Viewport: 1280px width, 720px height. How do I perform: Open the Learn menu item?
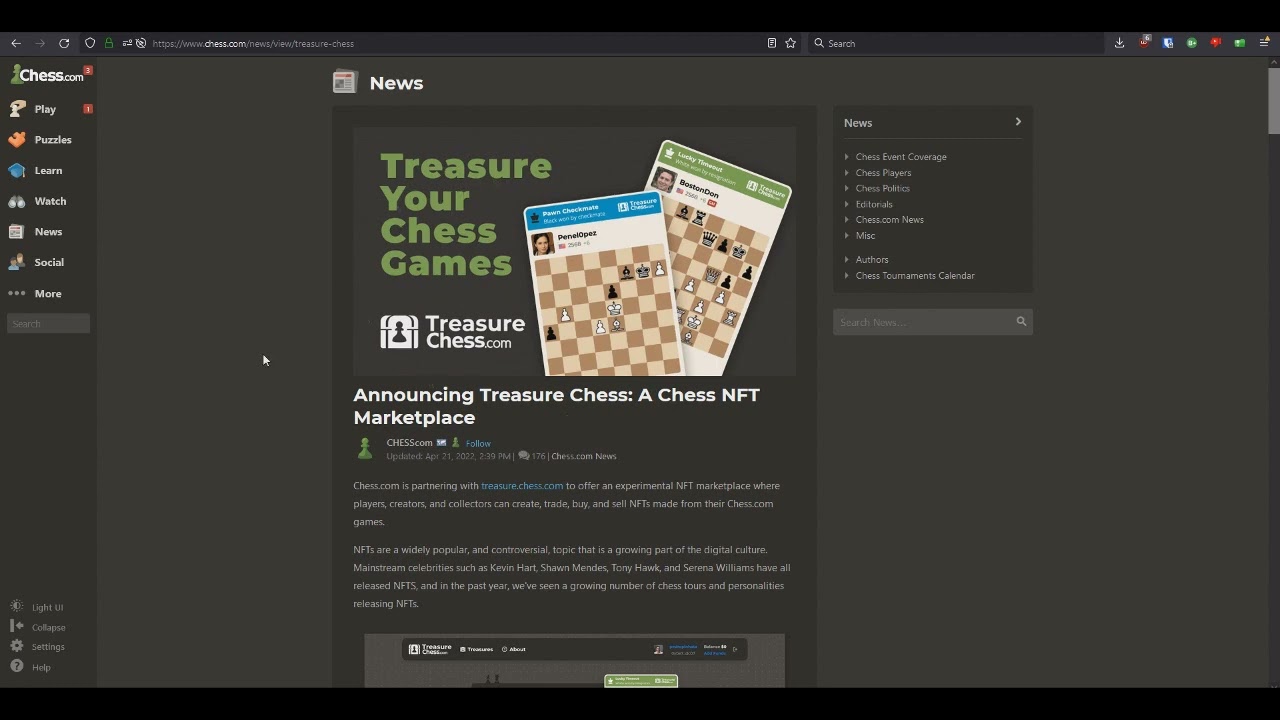tap(48, 170)
